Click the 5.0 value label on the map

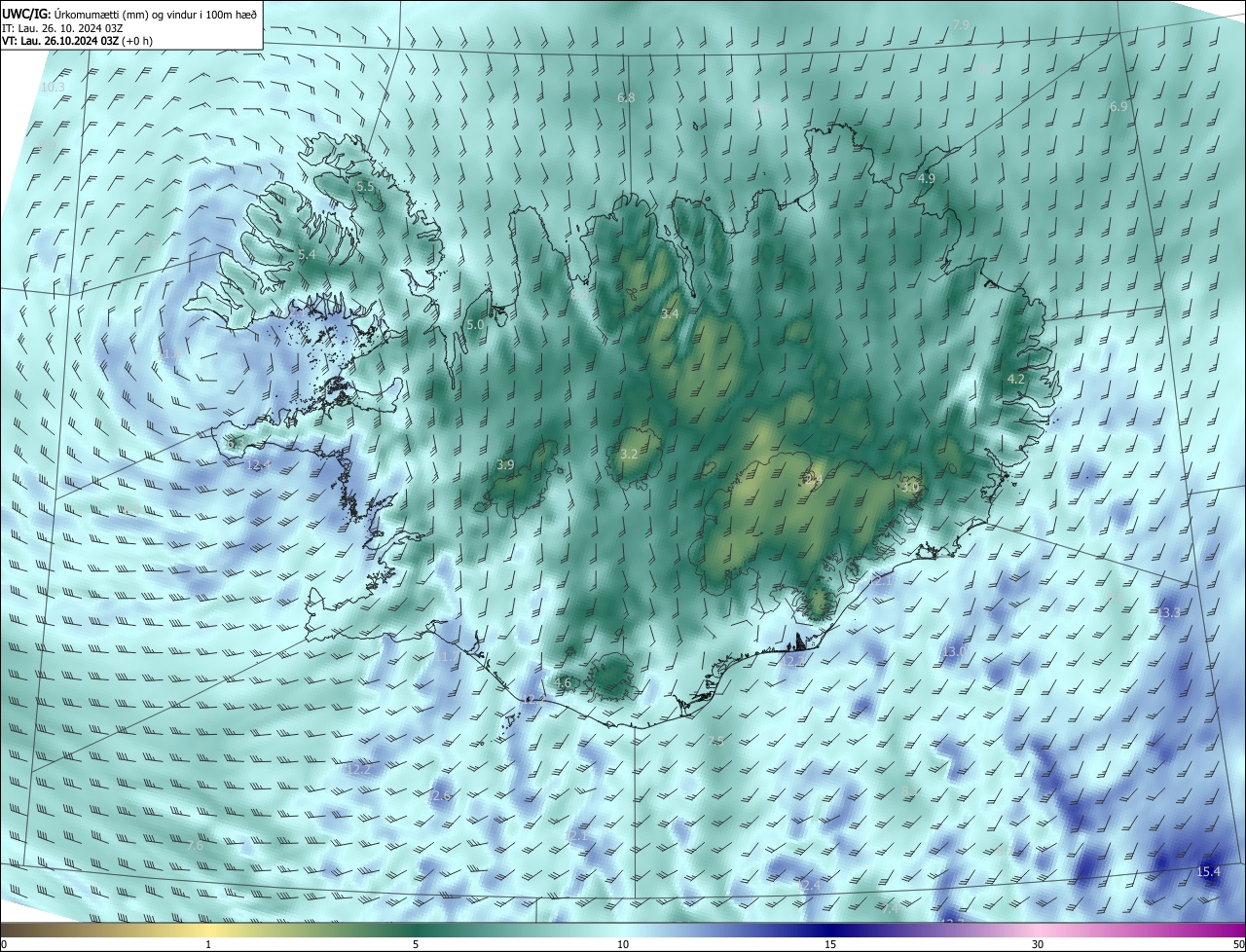click(x=475, y=324)
